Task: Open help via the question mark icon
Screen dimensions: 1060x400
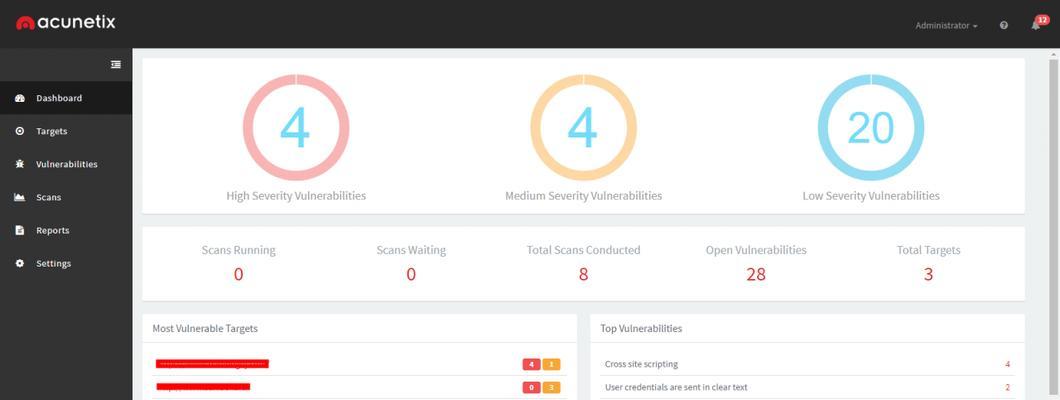Action: [x=1004, y=26]
